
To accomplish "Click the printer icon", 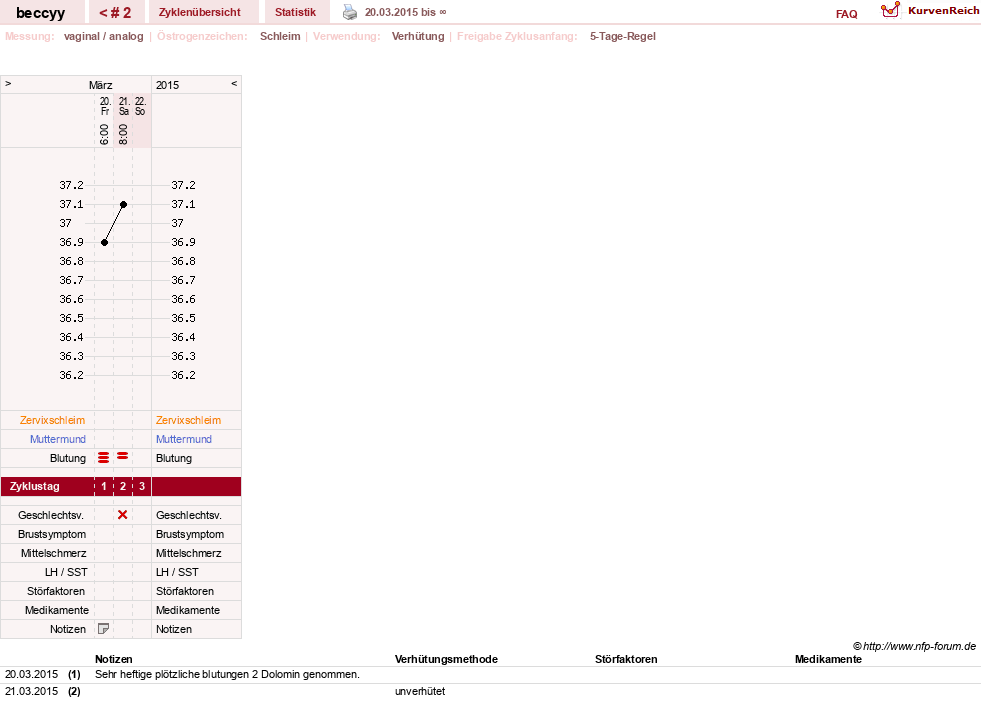I will tap(350, 13).
